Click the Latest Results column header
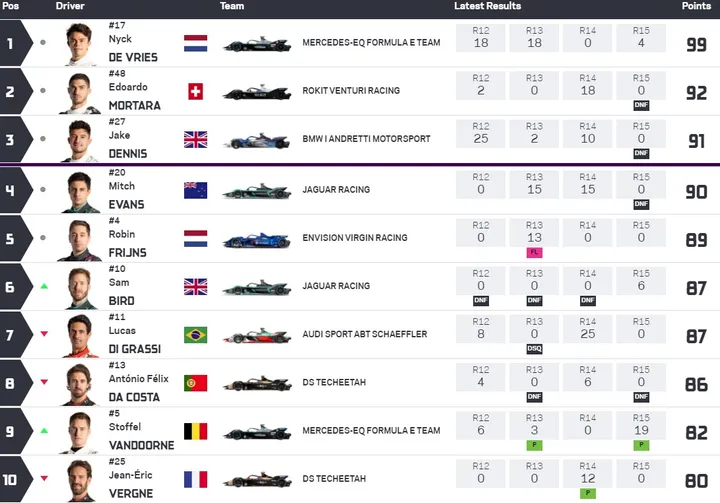The image size is (720, 503). pyautogui.click(x=487, y=6)
